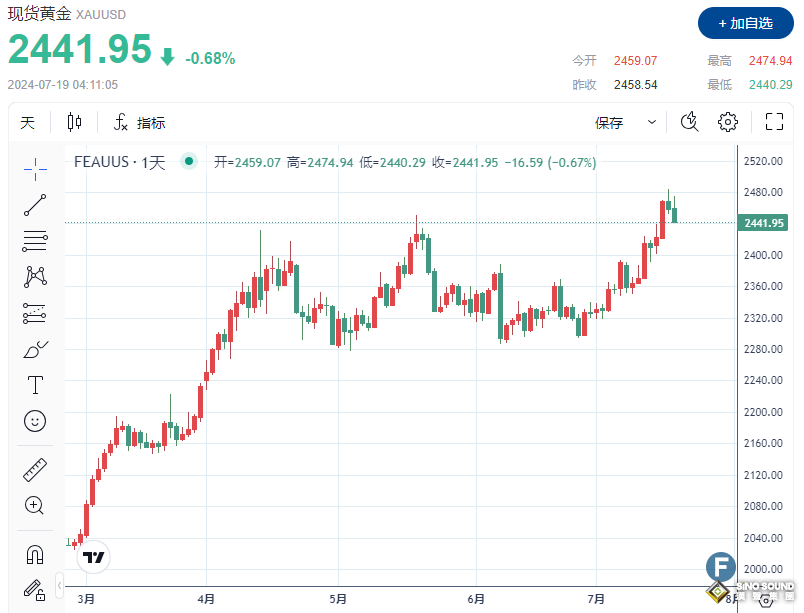Click the 加自选 add to watchlist button
This screenshot has height=613, width=804.
(x=746, y=23)
